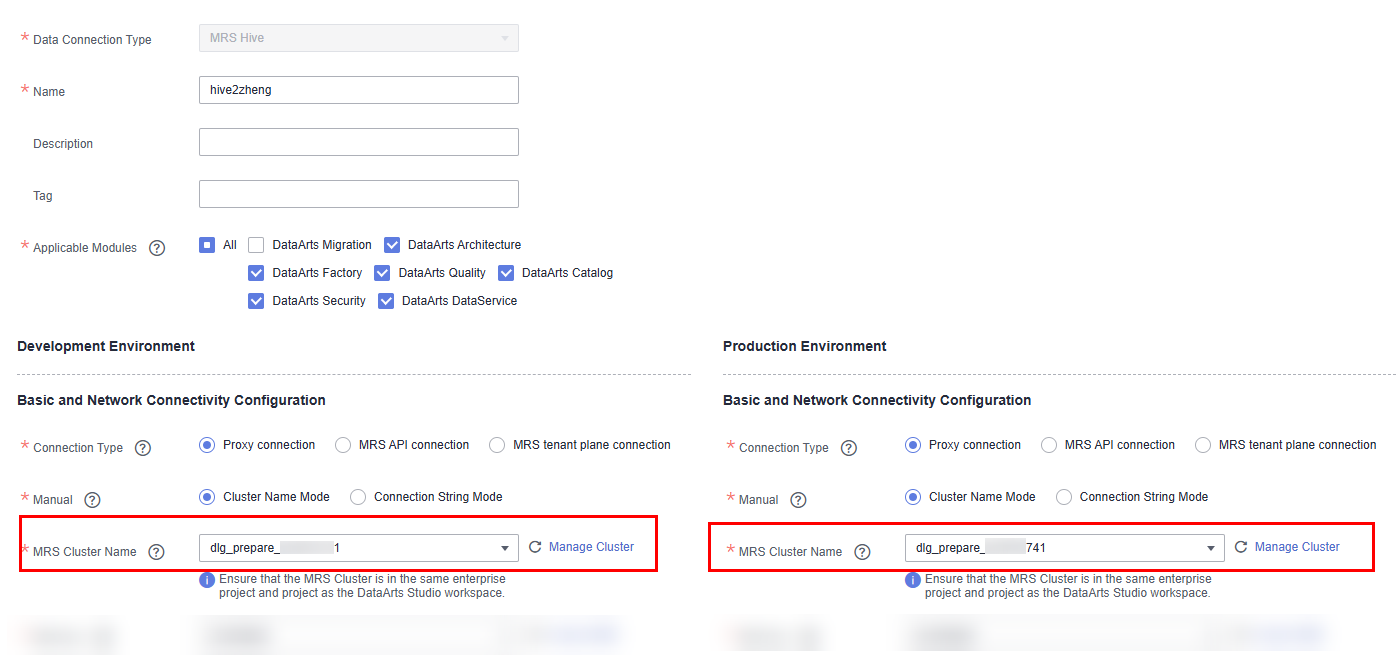Screen dimensions: 1399x662
Task: Expand Development MRS Cluster Name dropdown
Action: (359, 548)
